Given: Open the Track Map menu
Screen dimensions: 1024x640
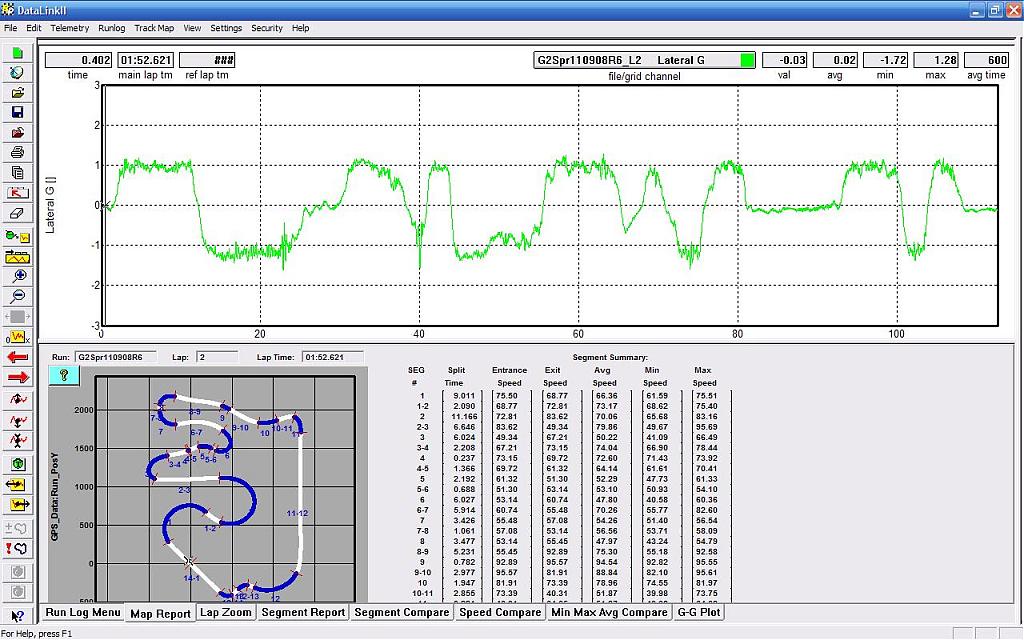Looking at the screenshot, I should pyautogui.click(x=154, y=28).
